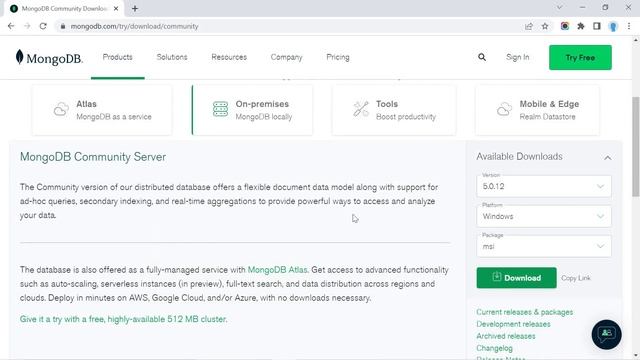The height and width of the screenshot is (360, 640).
Task: Open Current releases & packages link
Action: tap(524, 312)
